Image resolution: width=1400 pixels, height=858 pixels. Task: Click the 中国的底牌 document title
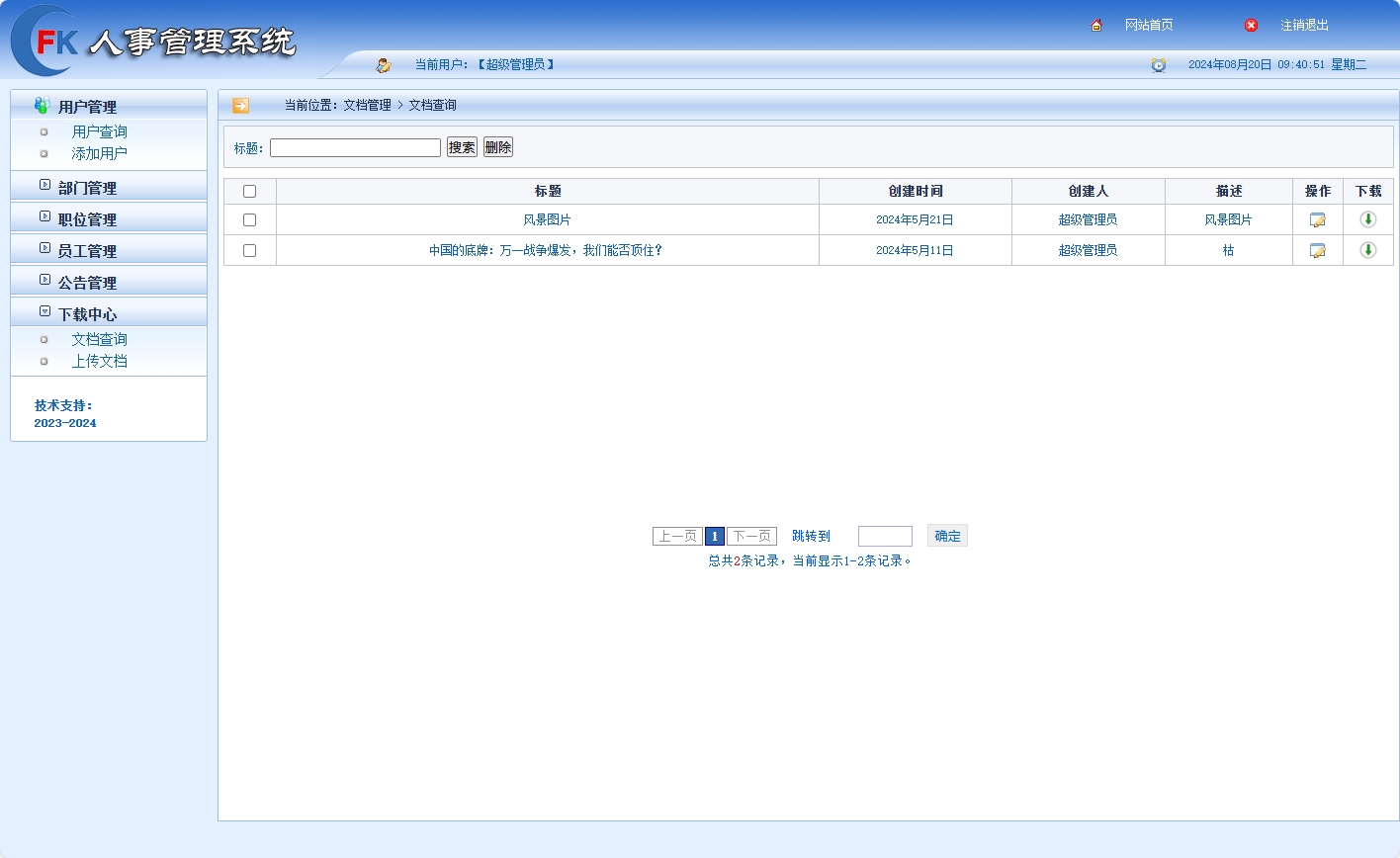click(546, 250)
